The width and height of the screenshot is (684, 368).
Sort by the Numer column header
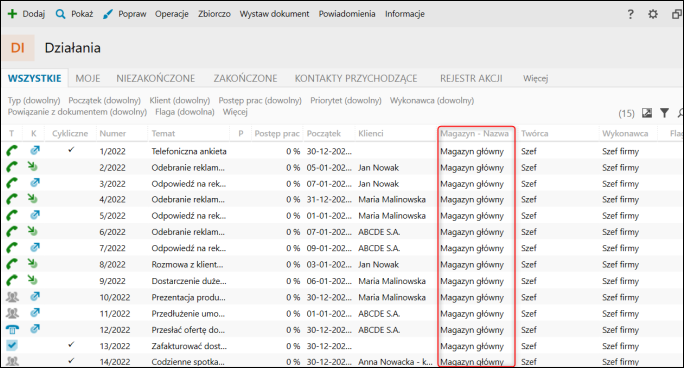pos(113,133)
